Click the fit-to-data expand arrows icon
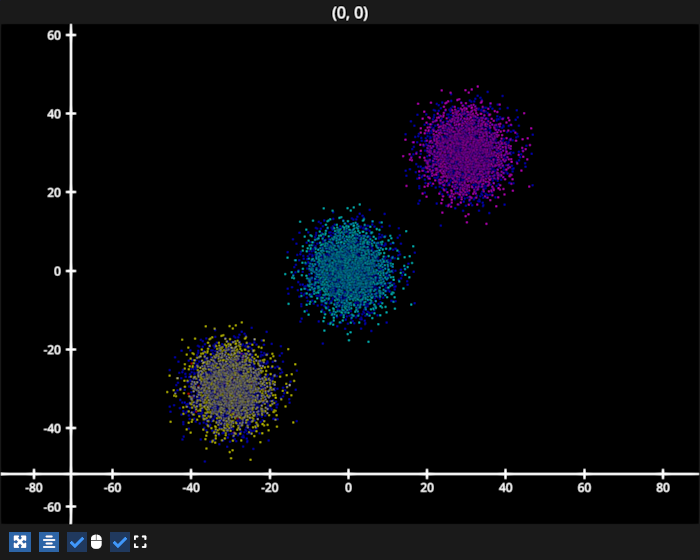 (x=20, y=542)
